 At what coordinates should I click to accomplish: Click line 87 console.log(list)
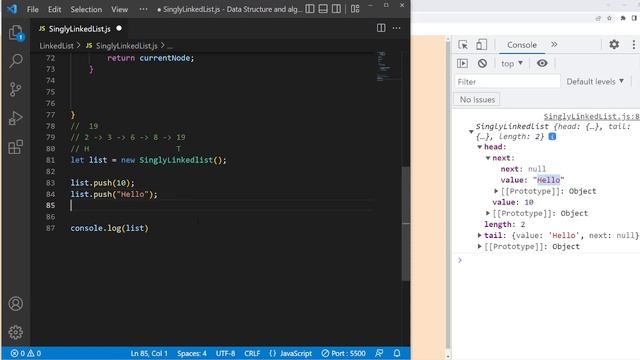pos(109,228)
